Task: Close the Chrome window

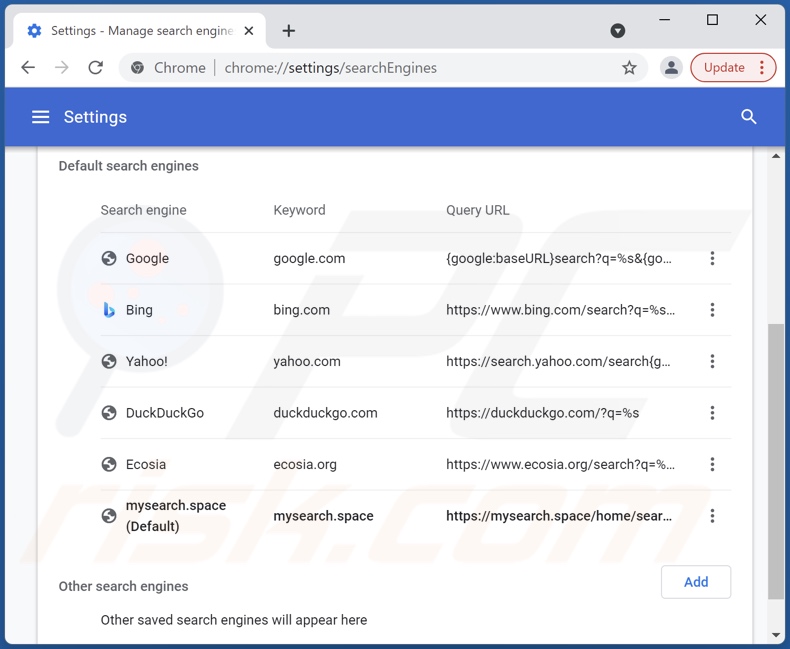Action: click(x=761, y=20)
